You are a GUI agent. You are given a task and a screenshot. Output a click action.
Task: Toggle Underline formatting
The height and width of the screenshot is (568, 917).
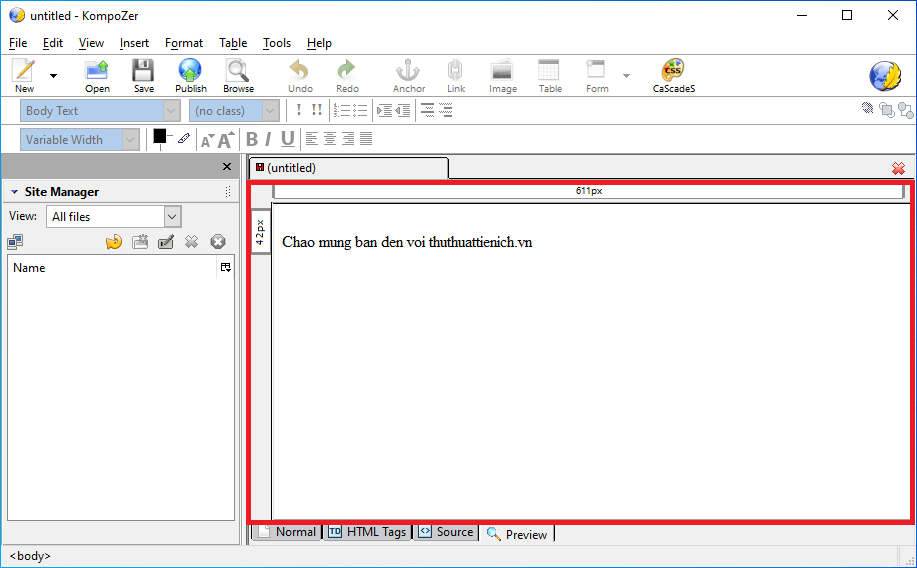[x=288, y=140]
